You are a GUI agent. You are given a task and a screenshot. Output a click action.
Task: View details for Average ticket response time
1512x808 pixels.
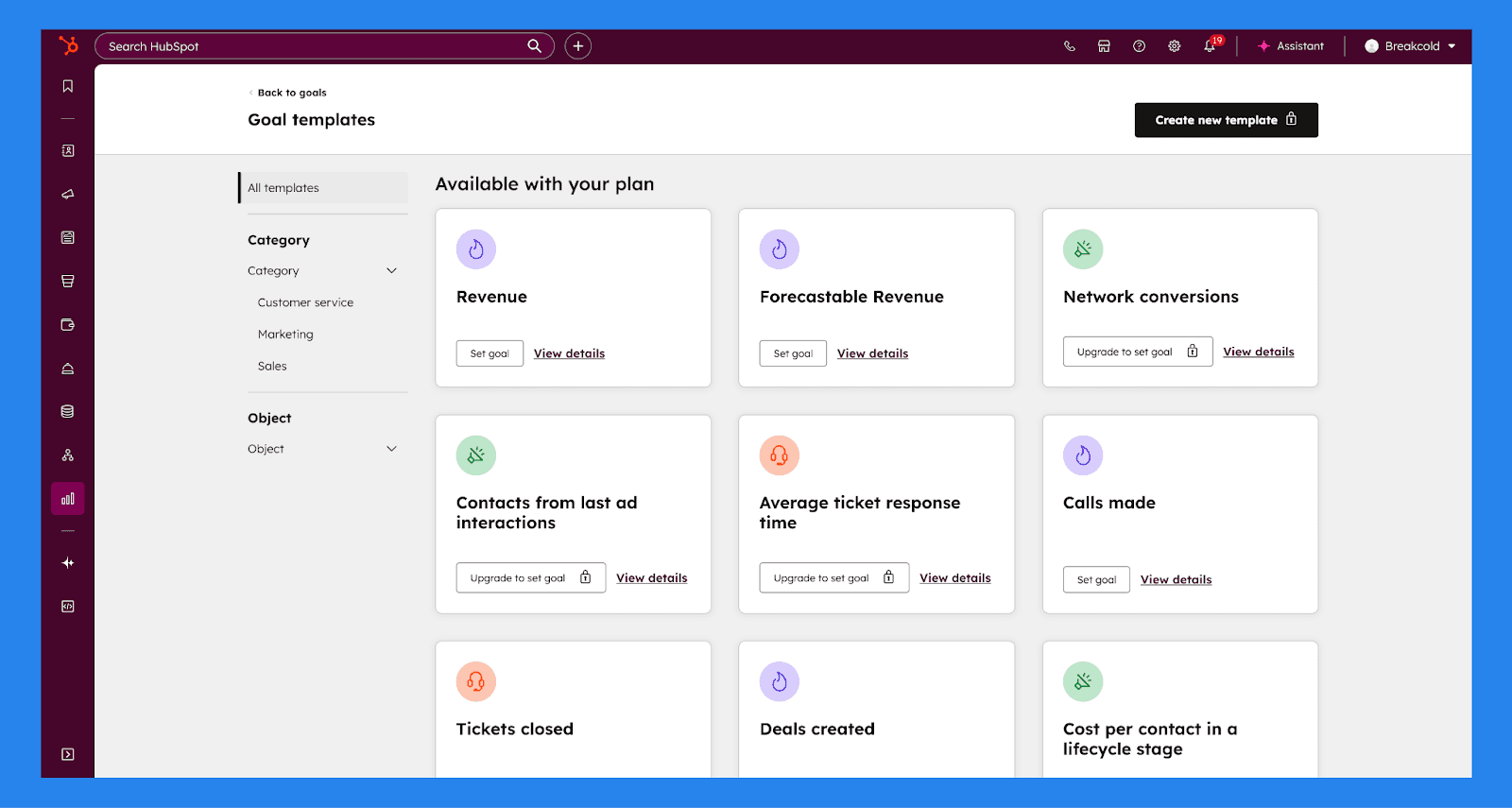pos(955,577)
